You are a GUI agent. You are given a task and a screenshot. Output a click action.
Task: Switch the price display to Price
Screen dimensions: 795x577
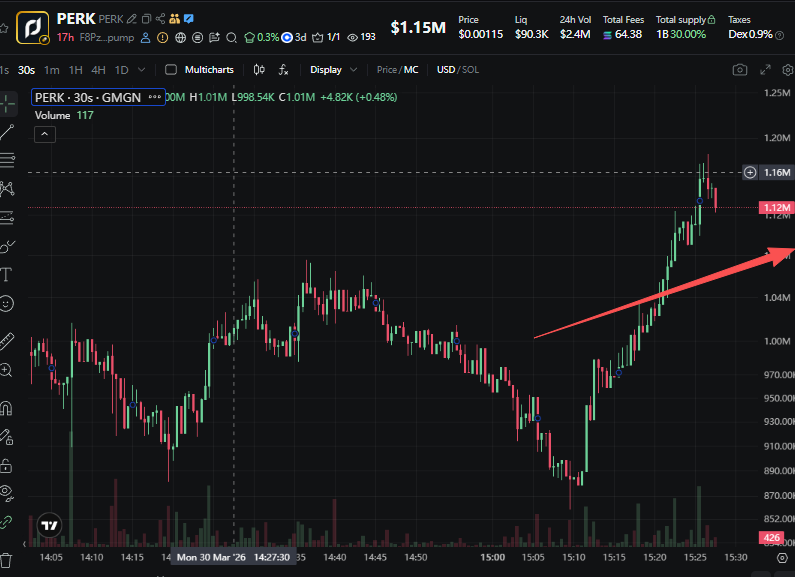tap(386, 70)
